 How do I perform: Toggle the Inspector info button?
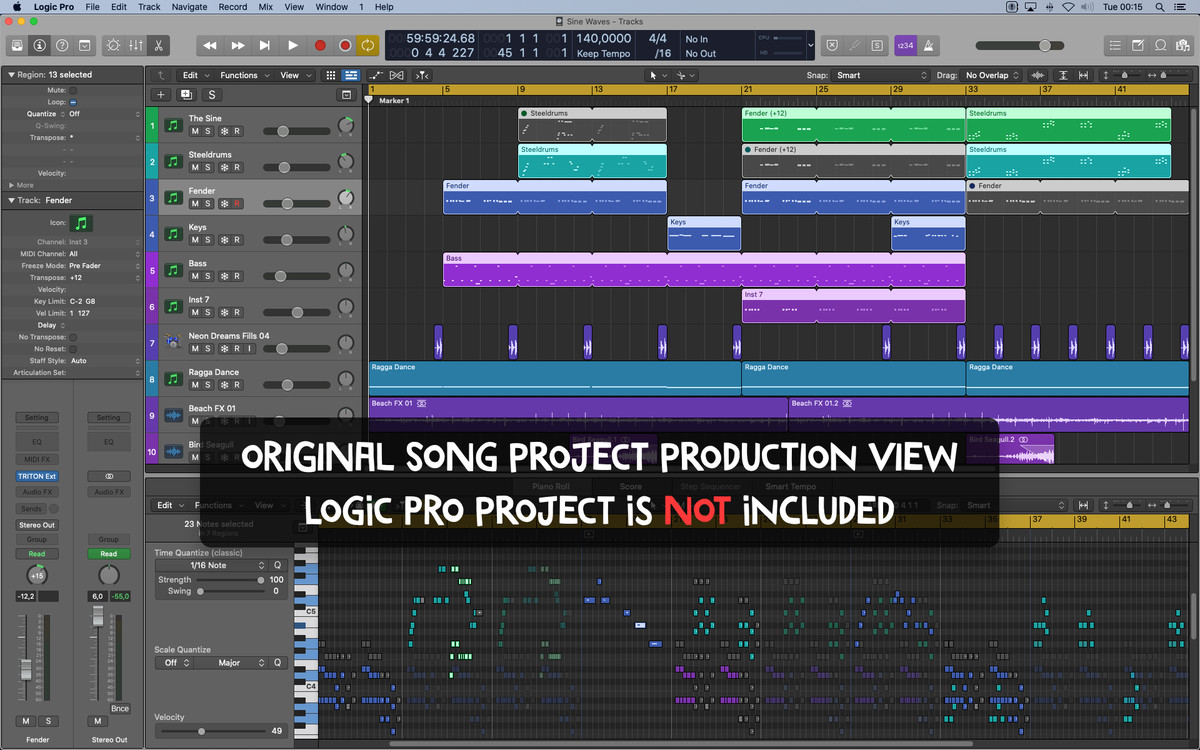click(39, 45)
